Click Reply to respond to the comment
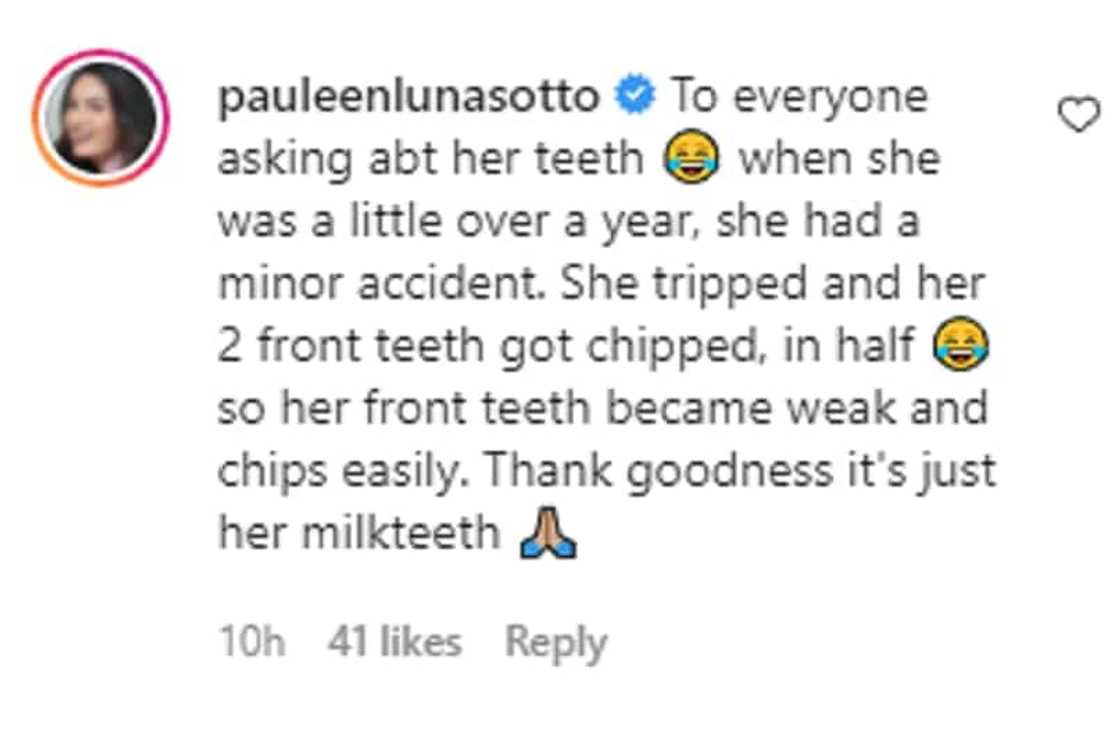Viewport: 1120px width, 745px height. click(556, 638)
